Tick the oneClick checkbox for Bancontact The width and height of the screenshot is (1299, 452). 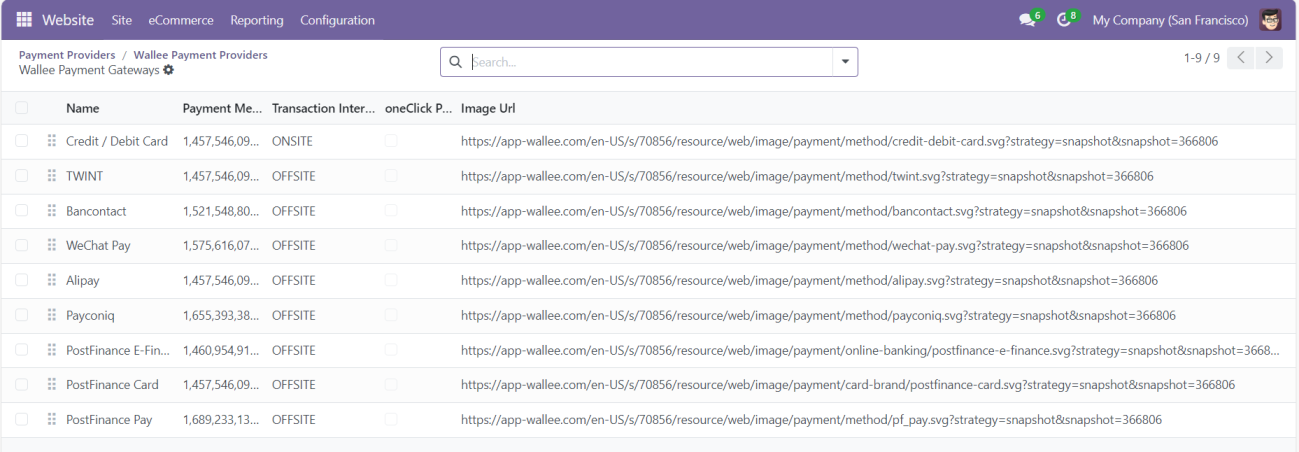tap(391, 211)
